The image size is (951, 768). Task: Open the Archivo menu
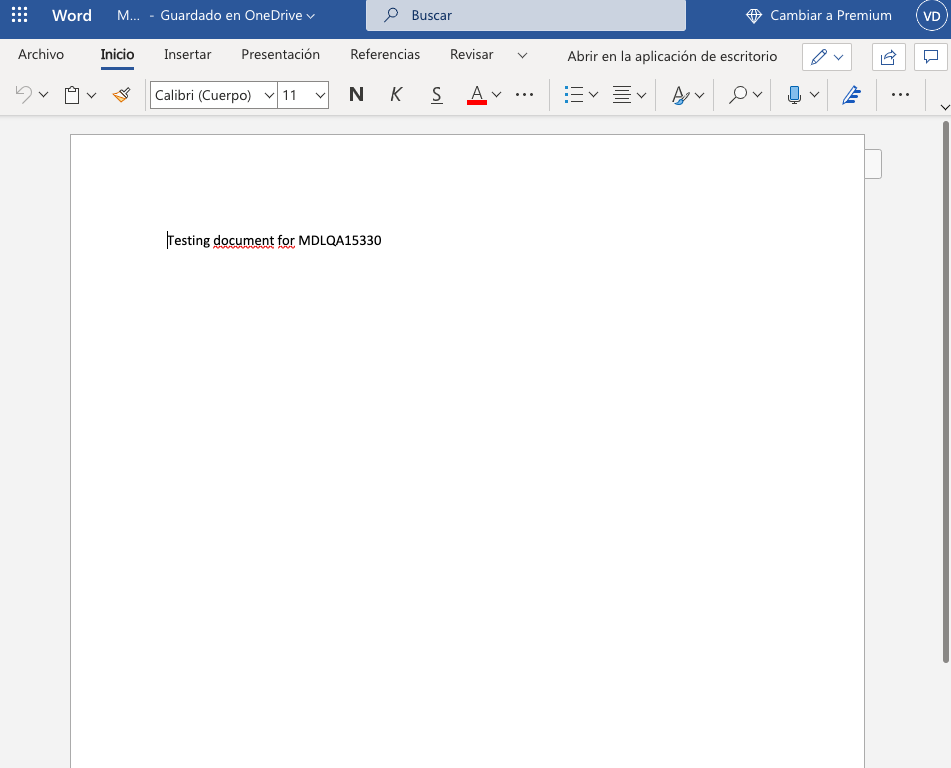pos(41,55)
